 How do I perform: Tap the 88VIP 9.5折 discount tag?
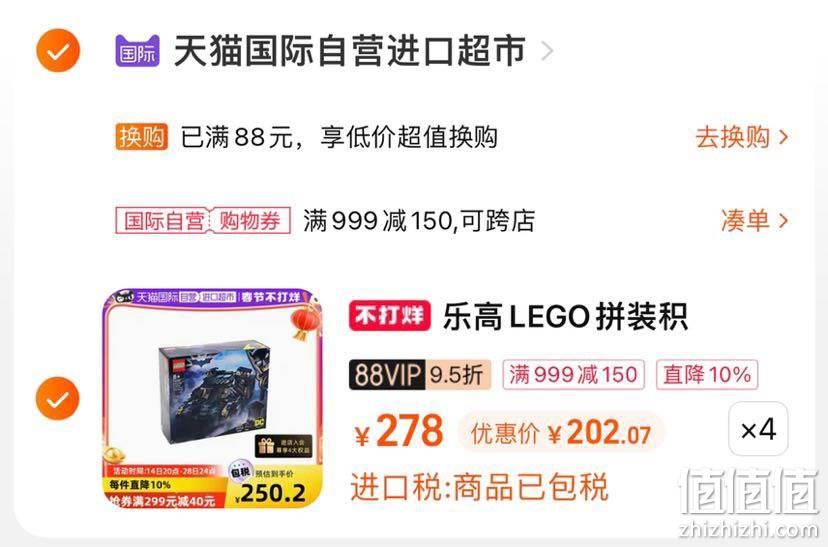pyautogui.click(x=420, y=375)
